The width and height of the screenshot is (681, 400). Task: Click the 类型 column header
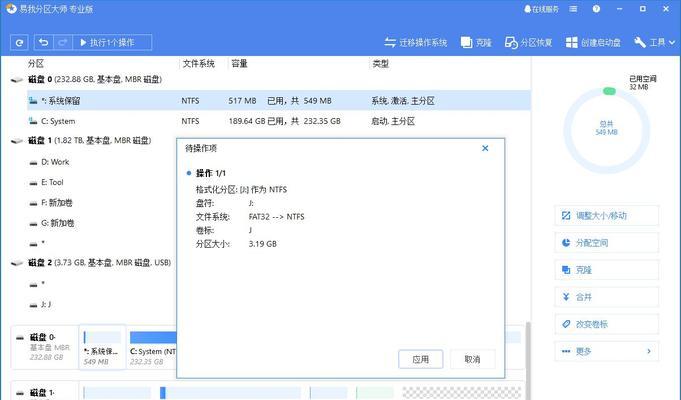point(380,64)
